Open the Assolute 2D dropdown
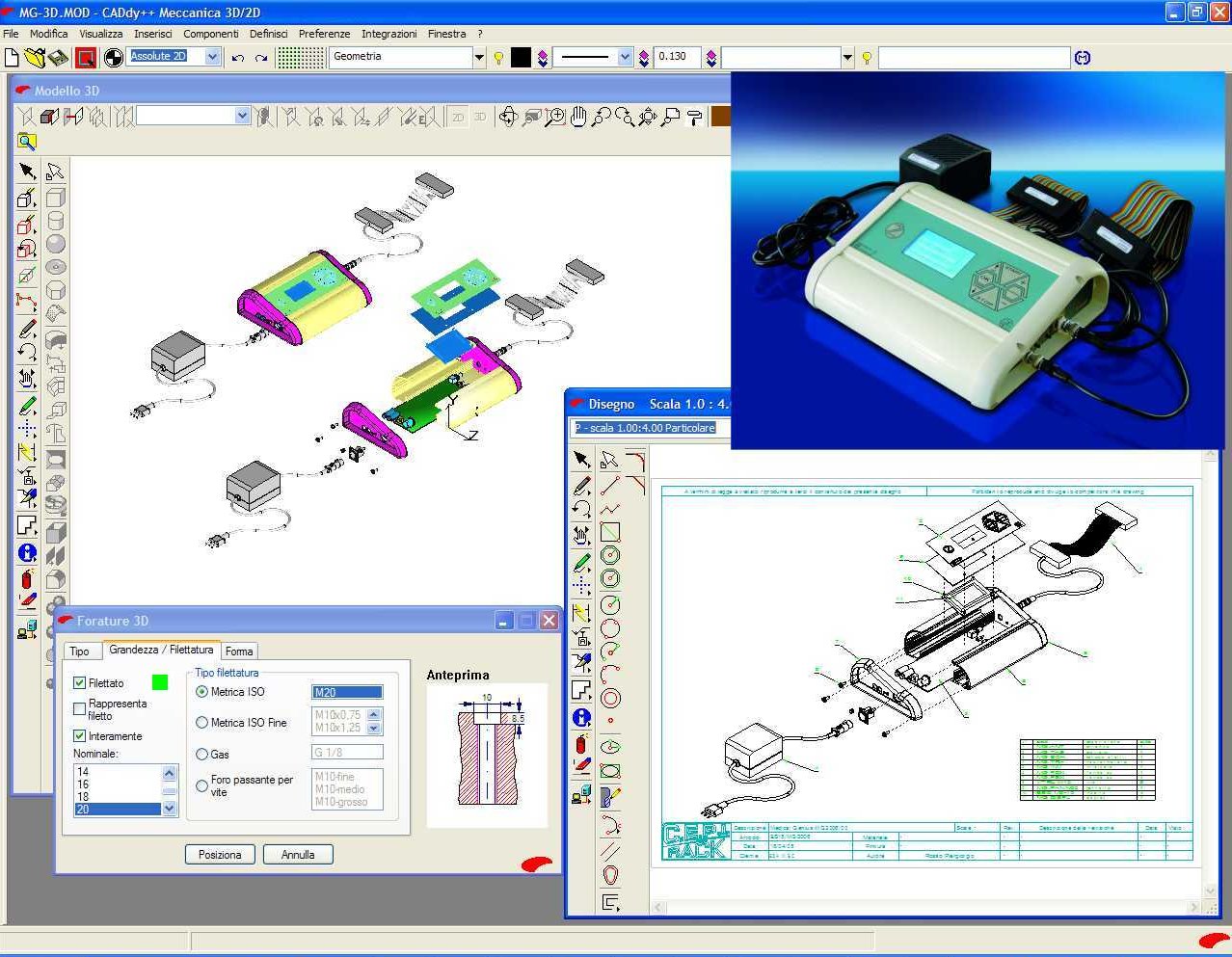 pos(212,57)
